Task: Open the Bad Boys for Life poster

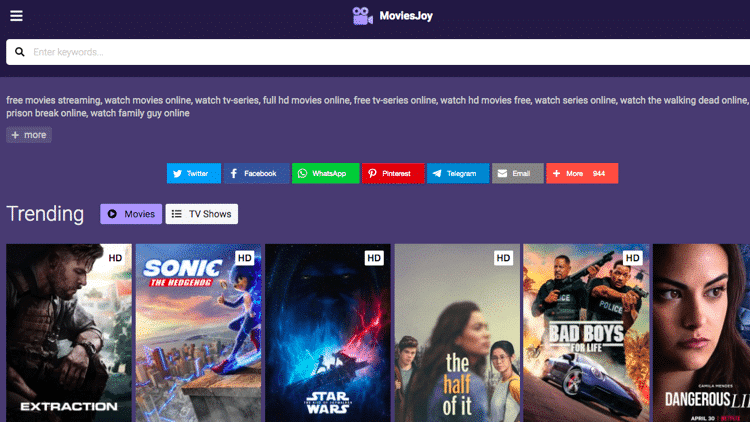Action: click(586, 333)
